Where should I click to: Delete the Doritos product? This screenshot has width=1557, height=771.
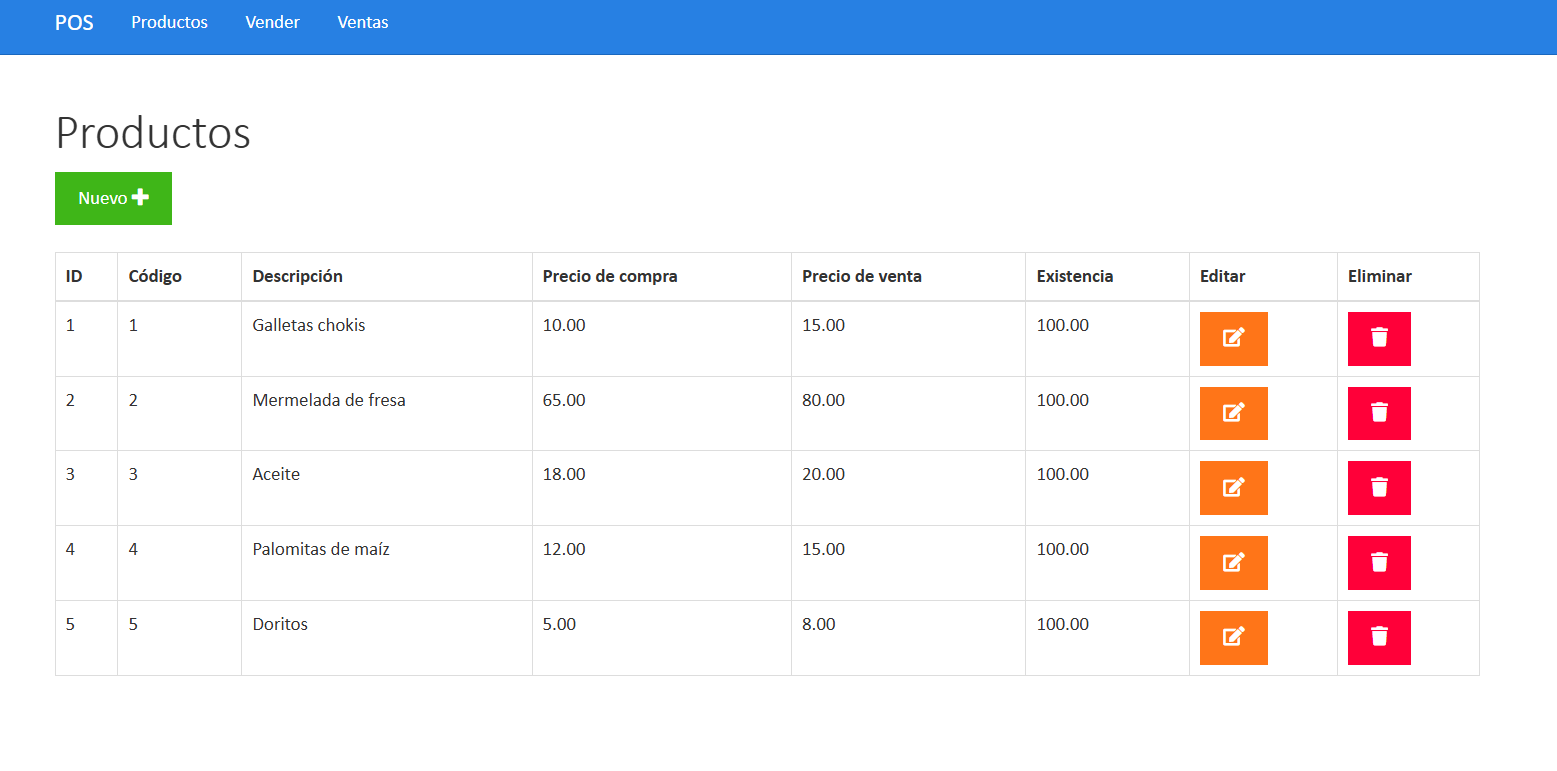point(1379,638)
